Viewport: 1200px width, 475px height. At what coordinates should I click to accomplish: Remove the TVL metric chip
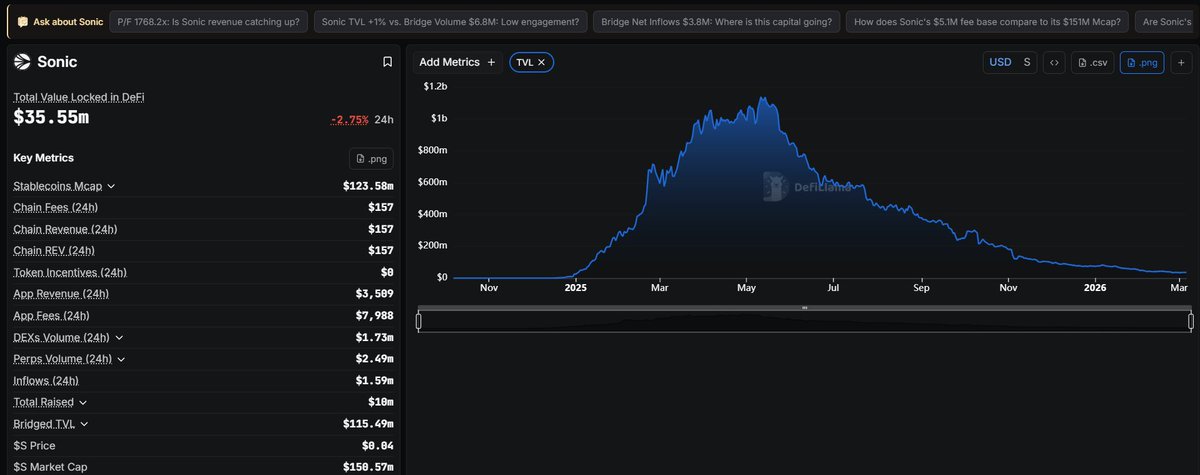[541, 62]
